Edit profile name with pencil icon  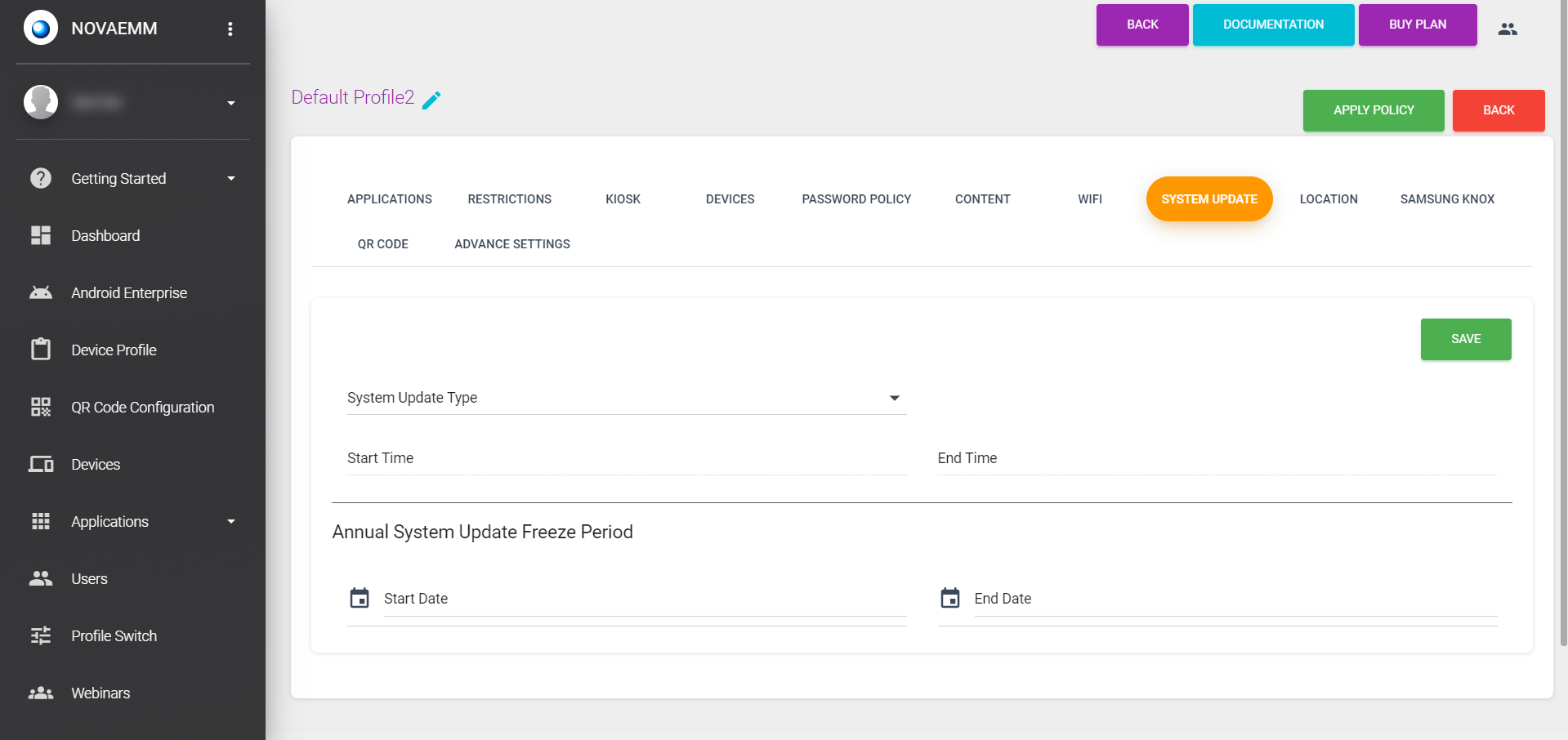coord(431,100)
